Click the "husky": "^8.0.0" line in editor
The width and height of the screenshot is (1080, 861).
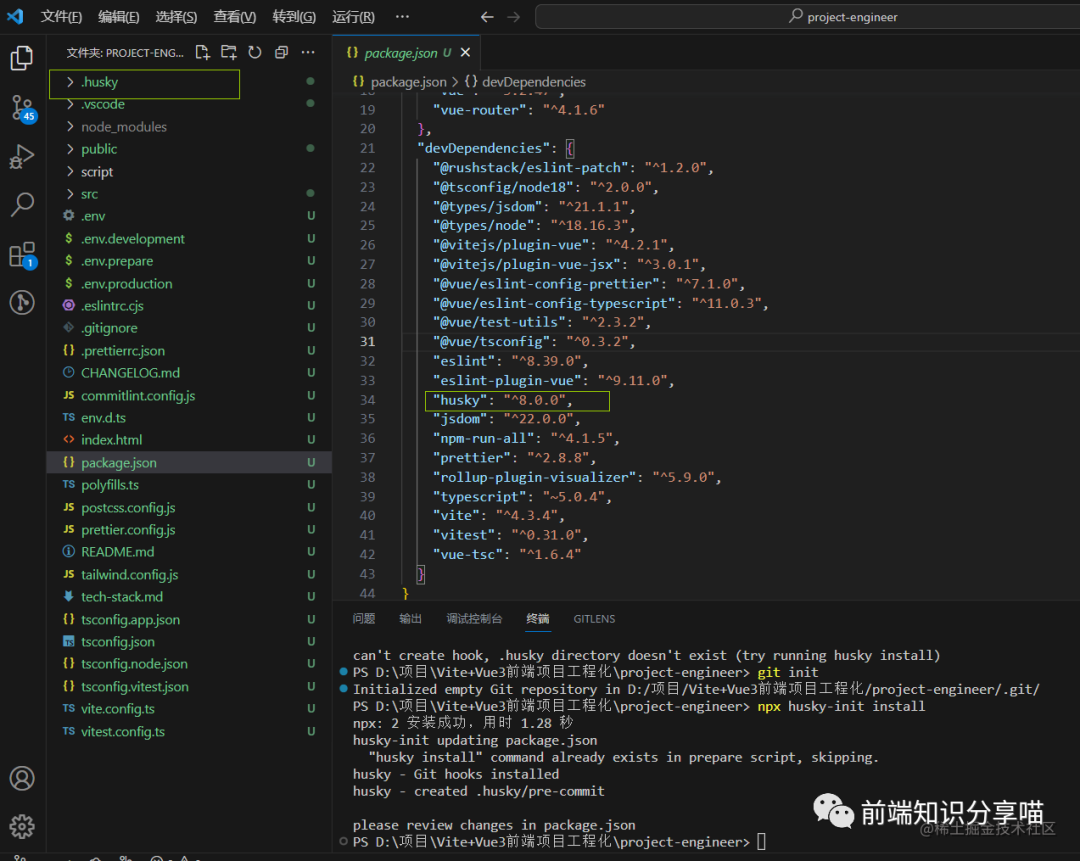pos(503,400)
